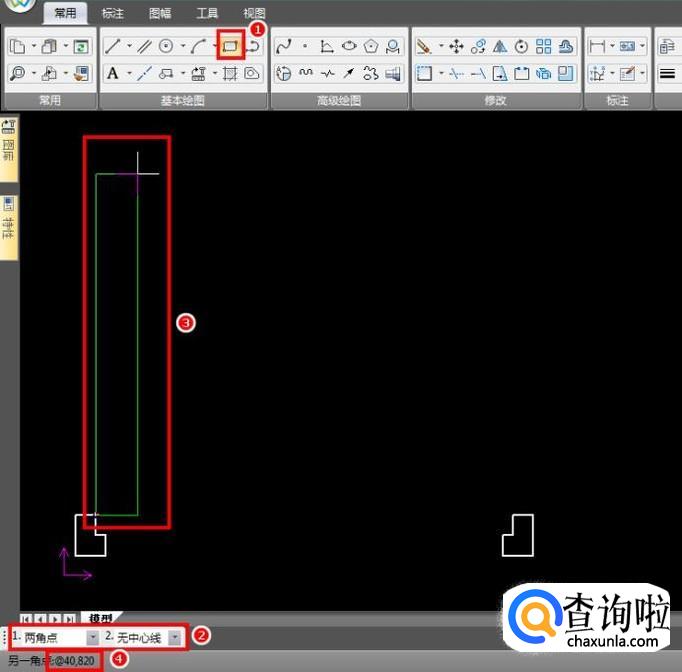Open the 无中心线 centerline dropdown
Image resolution: width=682 pixels, height=672 pixels.
click(174, 637)
